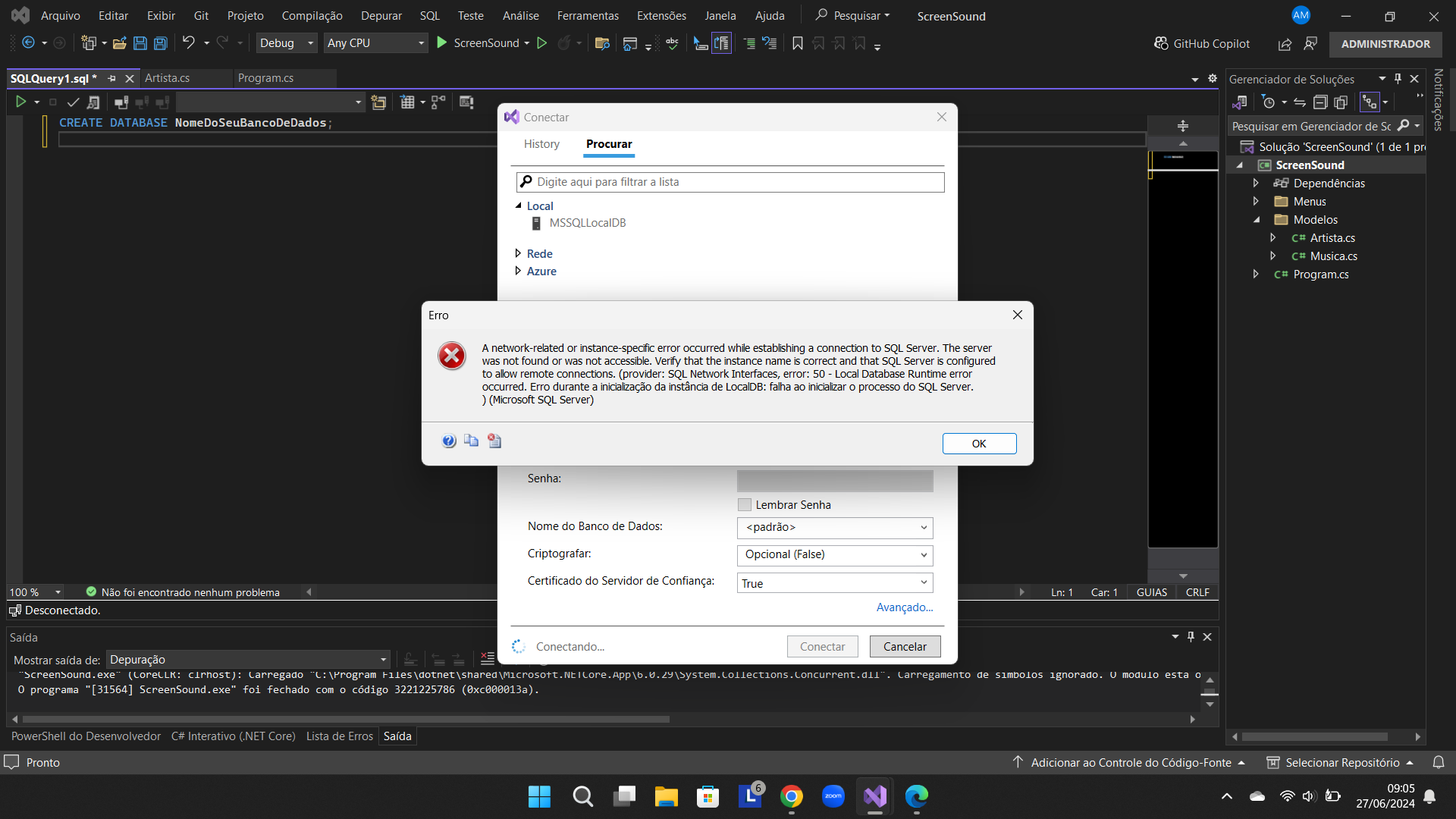Click the Save icon in the main toolbar
The width and height of the screenshot is (1456, 819).
click(x=140, y=43)
